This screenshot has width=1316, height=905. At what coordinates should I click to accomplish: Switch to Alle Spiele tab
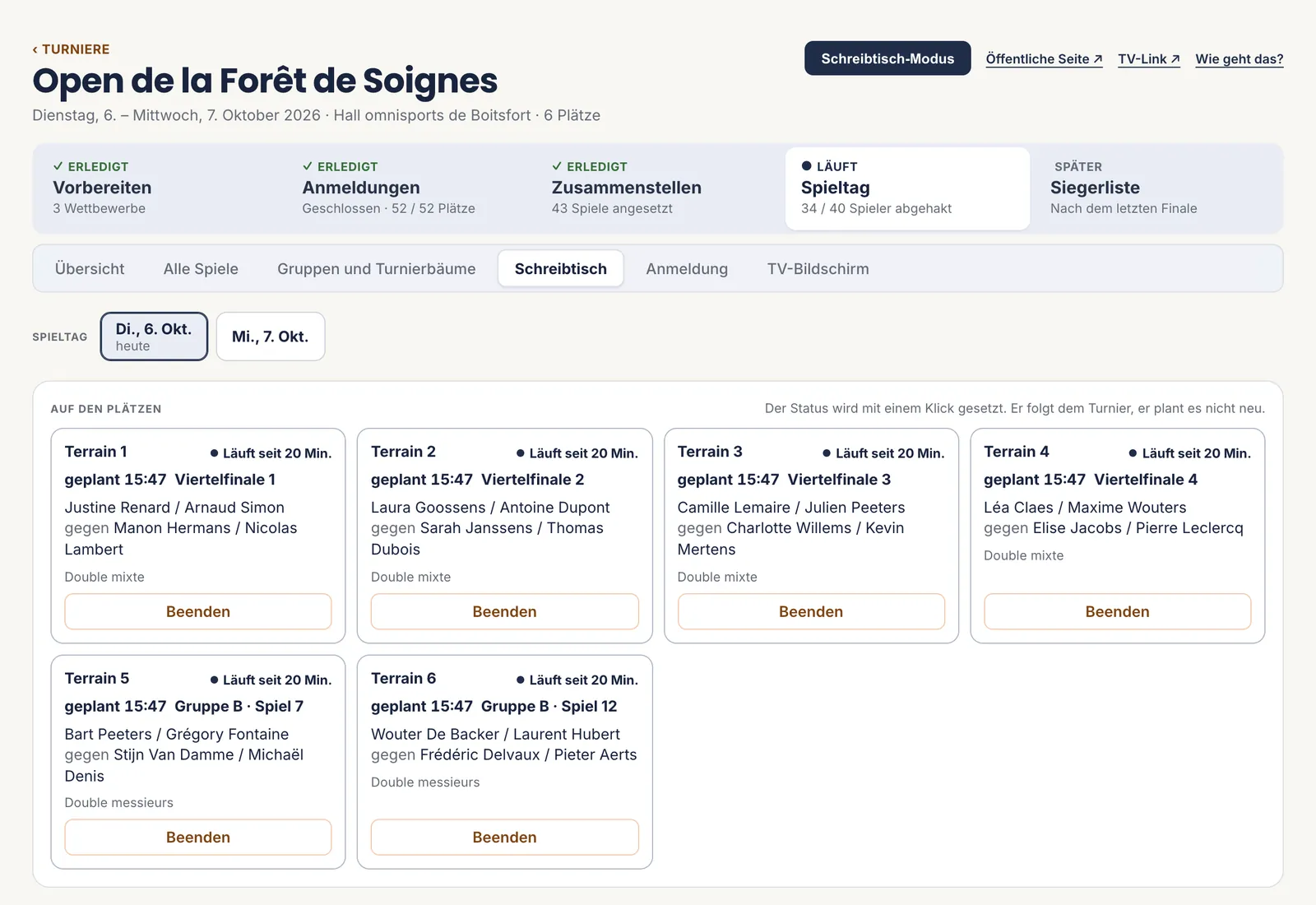(201, 269)
